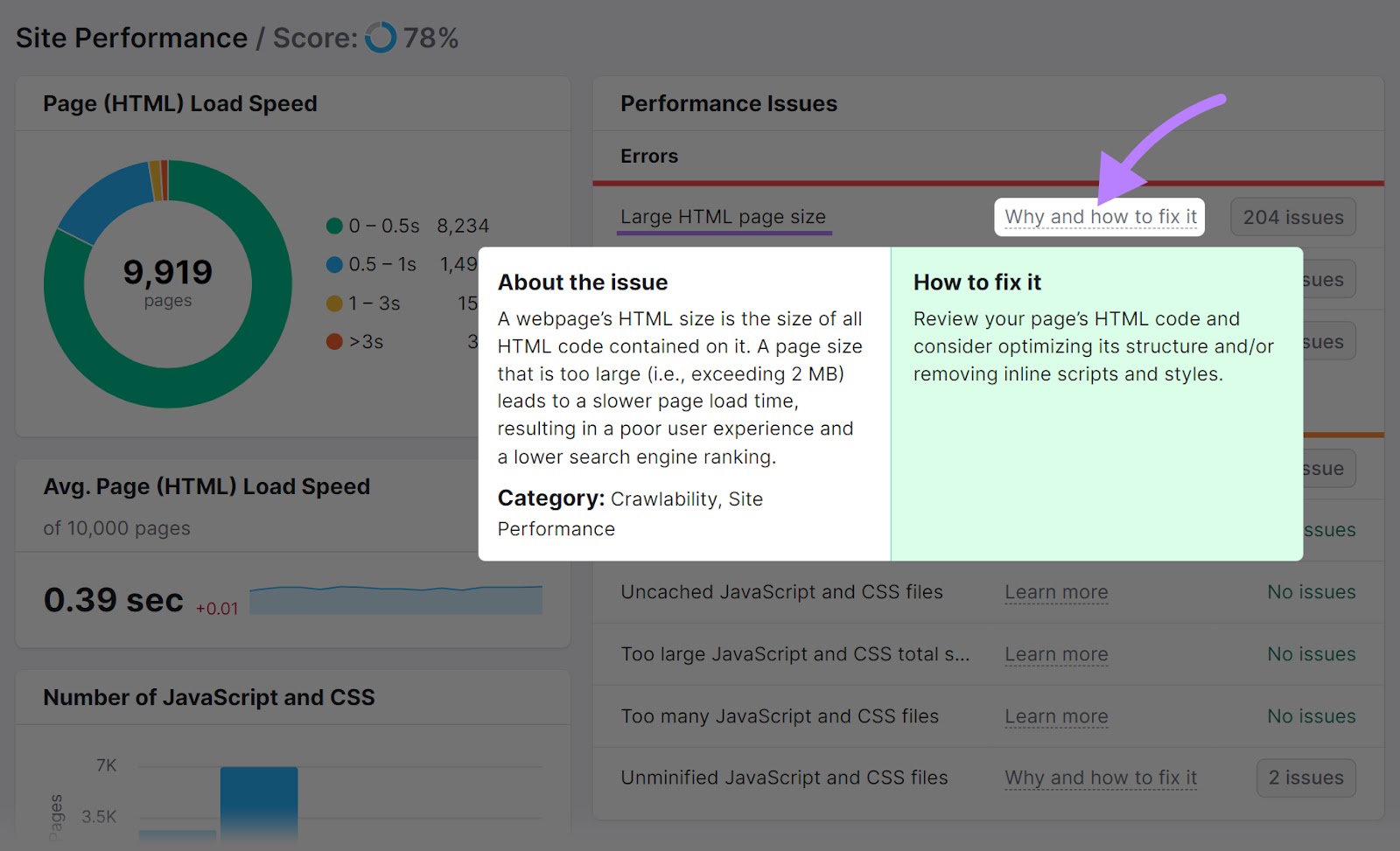The width and height of the screenshot is (1400, 851).
Task: Click the "How to fix it" tooltip heading
Action: tap(977, 282)
